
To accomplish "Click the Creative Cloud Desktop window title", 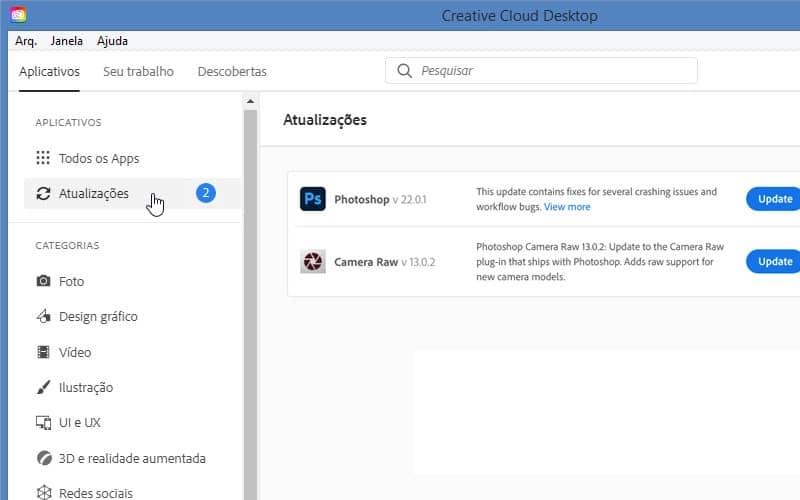I will click(519, 16).
